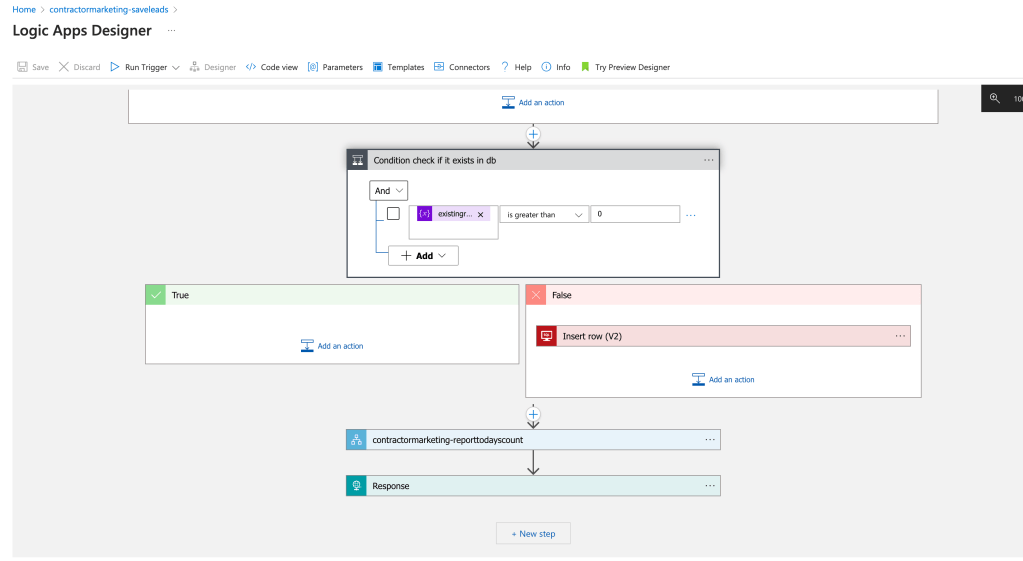Image resolution: width=1023 pixels, height=561 pixels.
Task: Open ellipsis menu on contractormarketing-reporttodayscount action
Action: (x=710, y=440)
